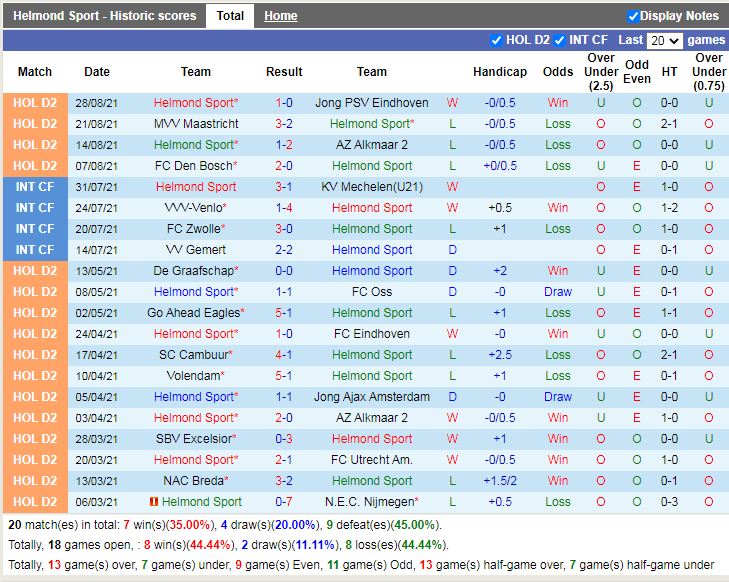
Task: Click the 1-0 result on 28/08/21
Action: tap(284, 103)
